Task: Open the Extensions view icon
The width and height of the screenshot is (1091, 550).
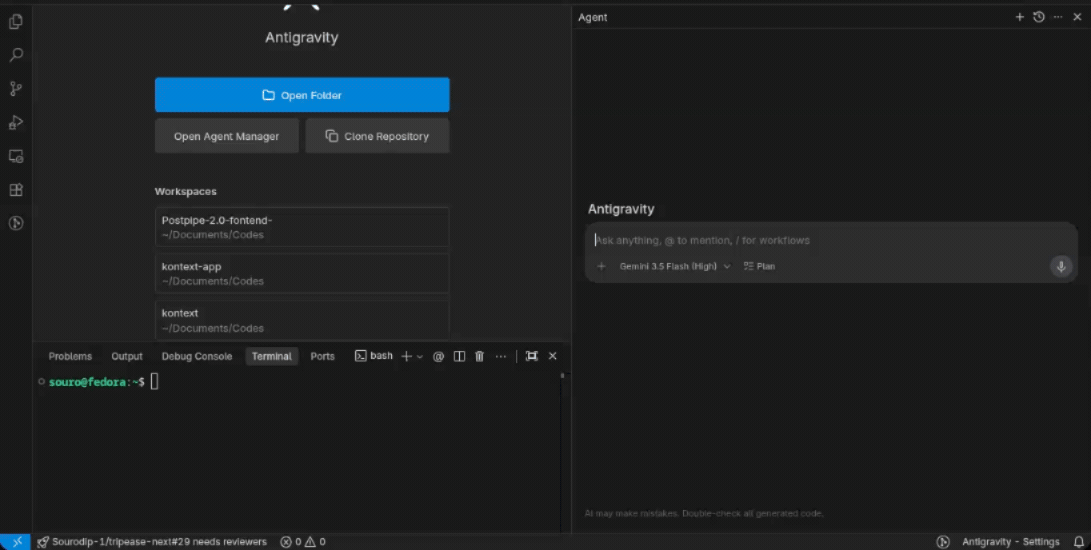Action: (x=15, y=190)
